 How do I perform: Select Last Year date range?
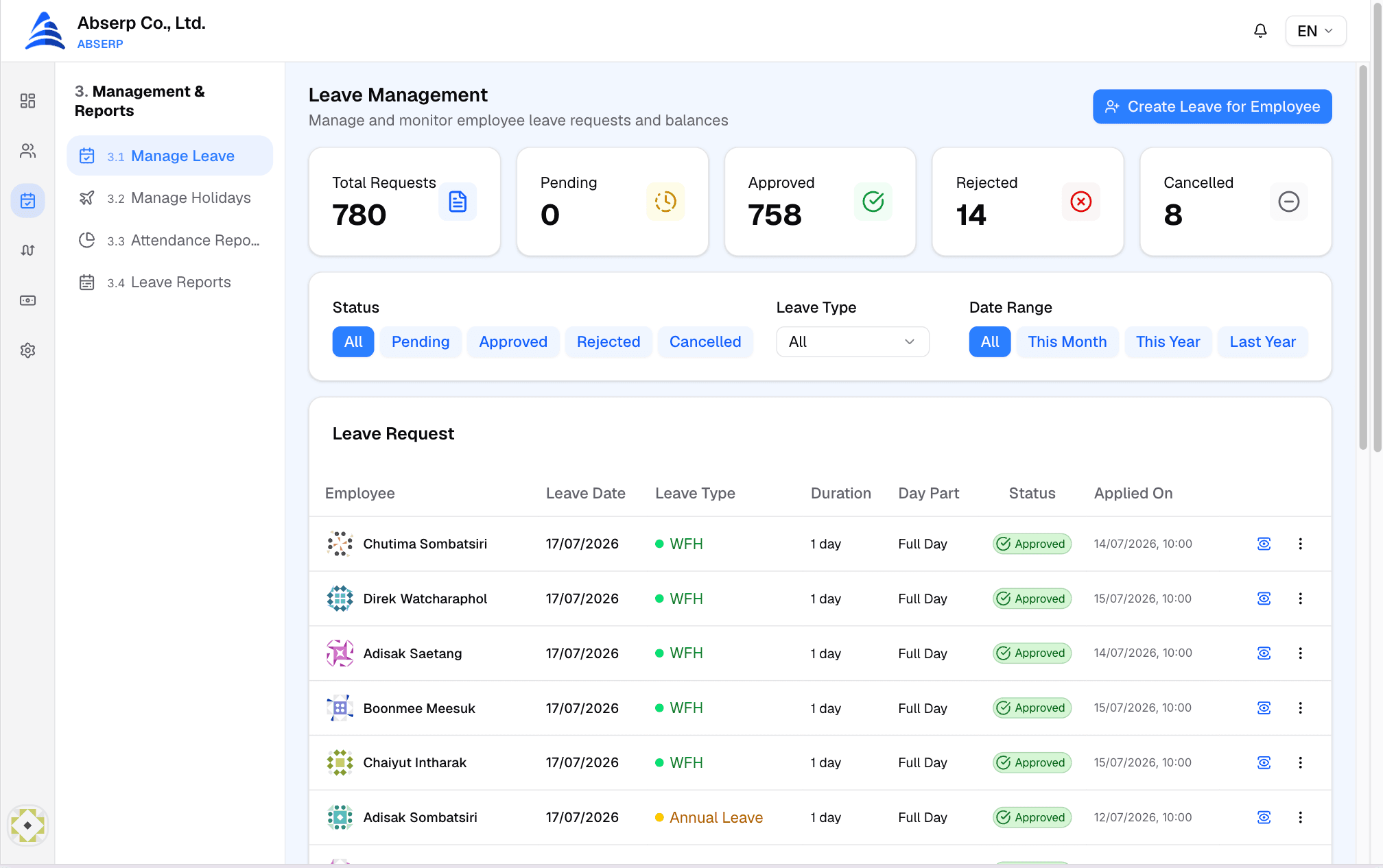1262,341
